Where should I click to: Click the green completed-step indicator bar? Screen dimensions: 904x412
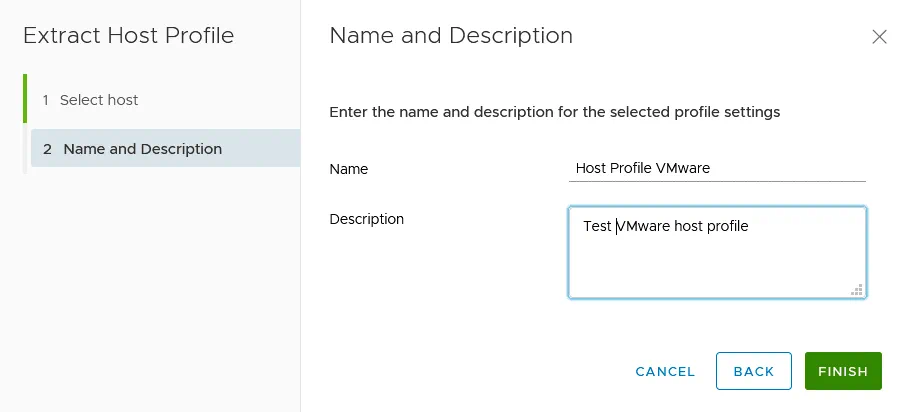click(x=25, y=98)
